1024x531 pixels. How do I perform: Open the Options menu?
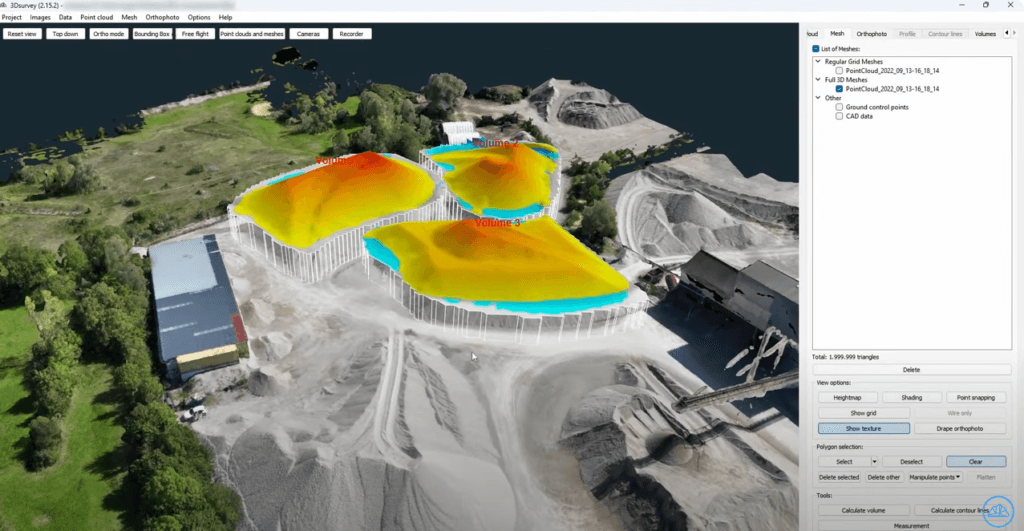(x=199, y=18)
